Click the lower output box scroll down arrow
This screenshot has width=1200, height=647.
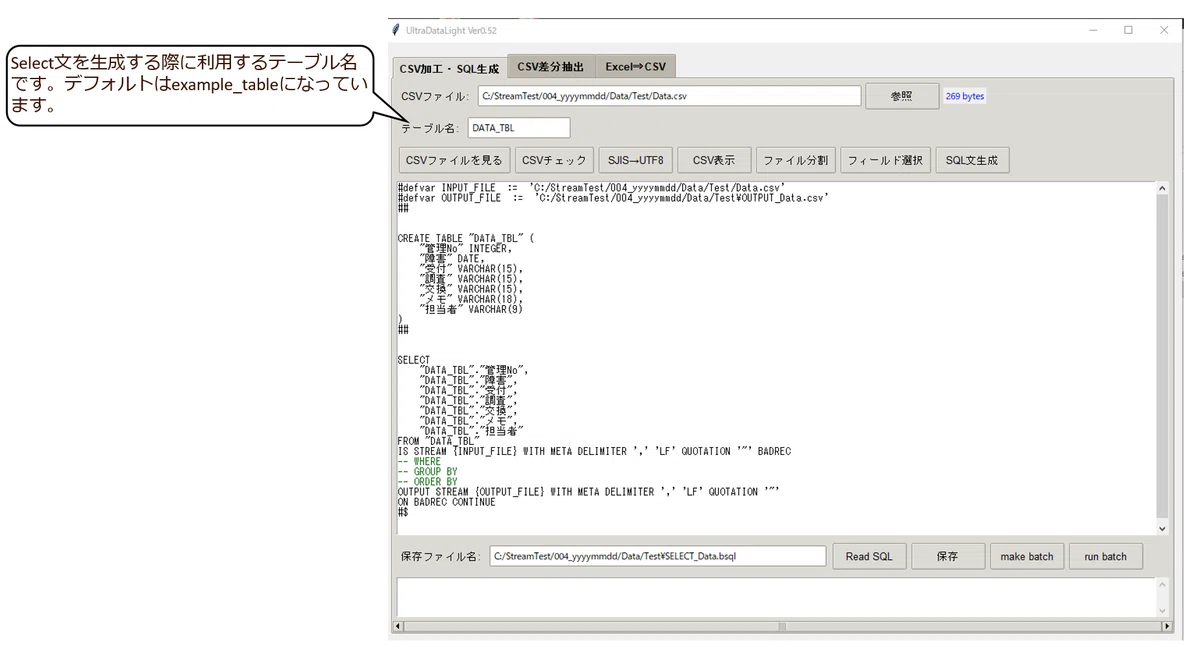pyautogui.click(x=1162, y=610)
